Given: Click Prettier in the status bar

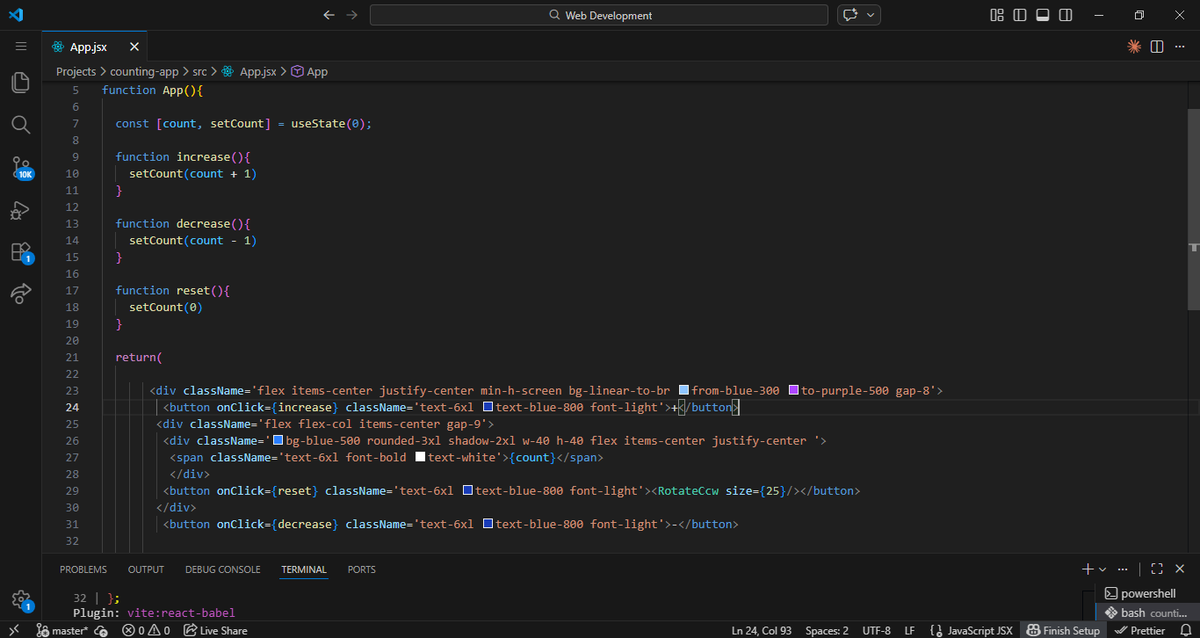Looking at the screenshot, I should (1140, 630).
